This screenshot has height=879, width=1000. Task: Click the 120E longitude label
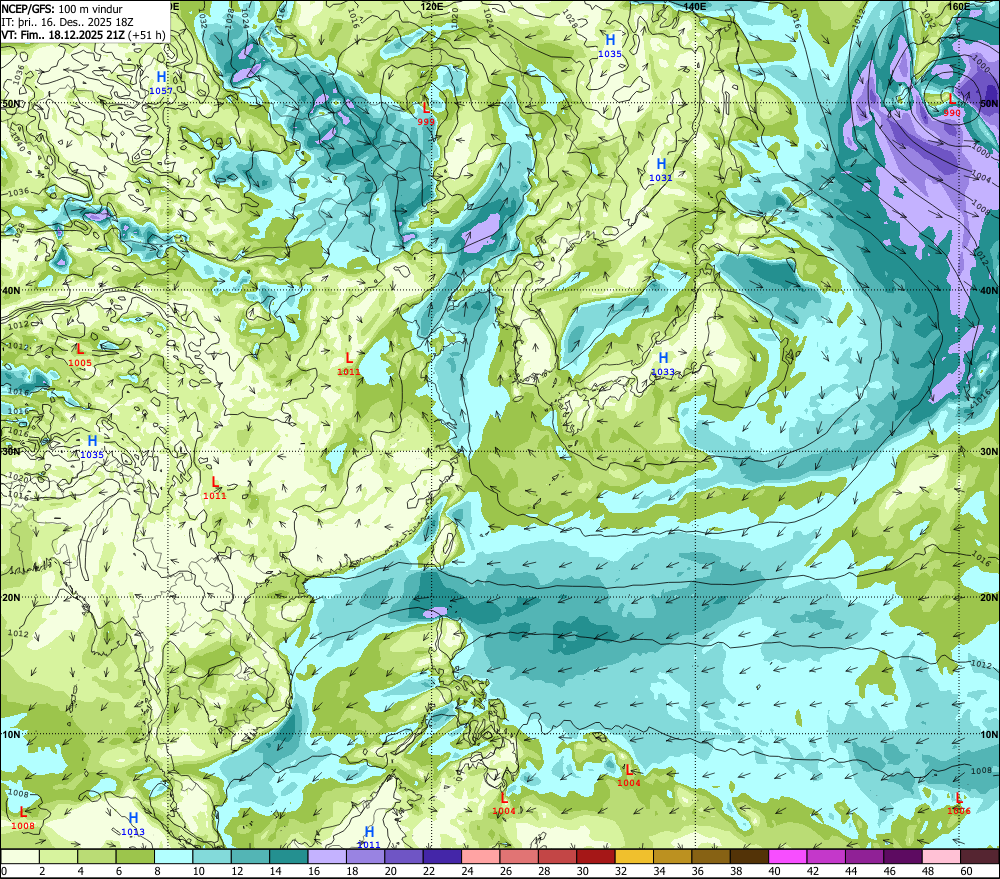coord(432,6)
